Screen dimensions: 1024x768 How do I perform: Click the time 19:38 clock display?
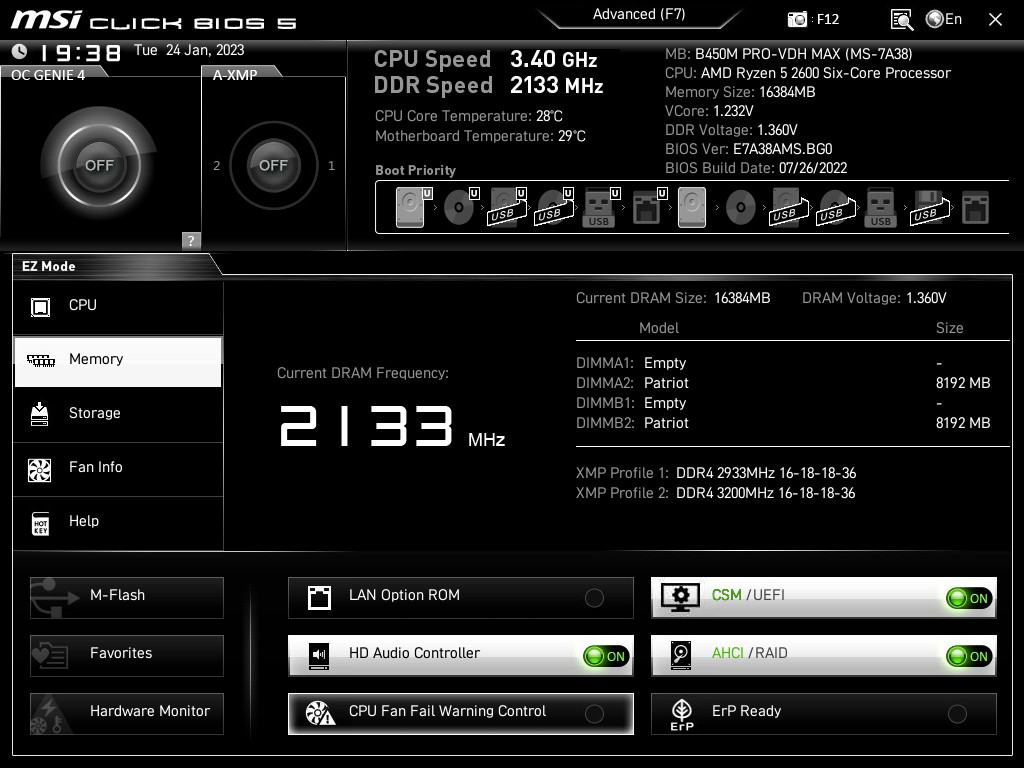[80, 52]
